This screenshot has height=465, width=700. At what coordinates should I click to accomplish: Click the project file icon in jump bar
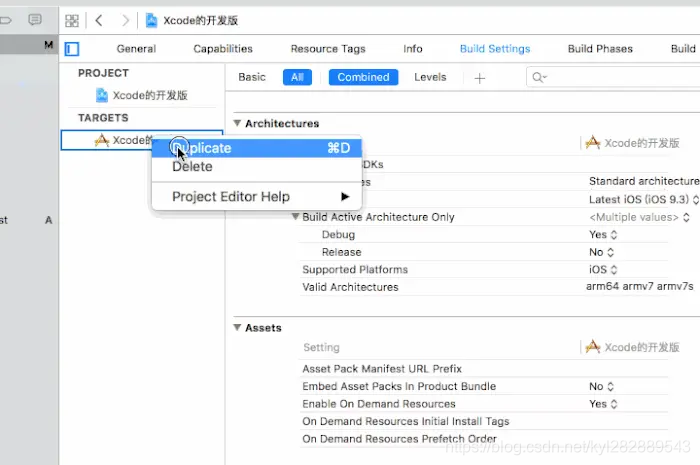coord(151,21)
